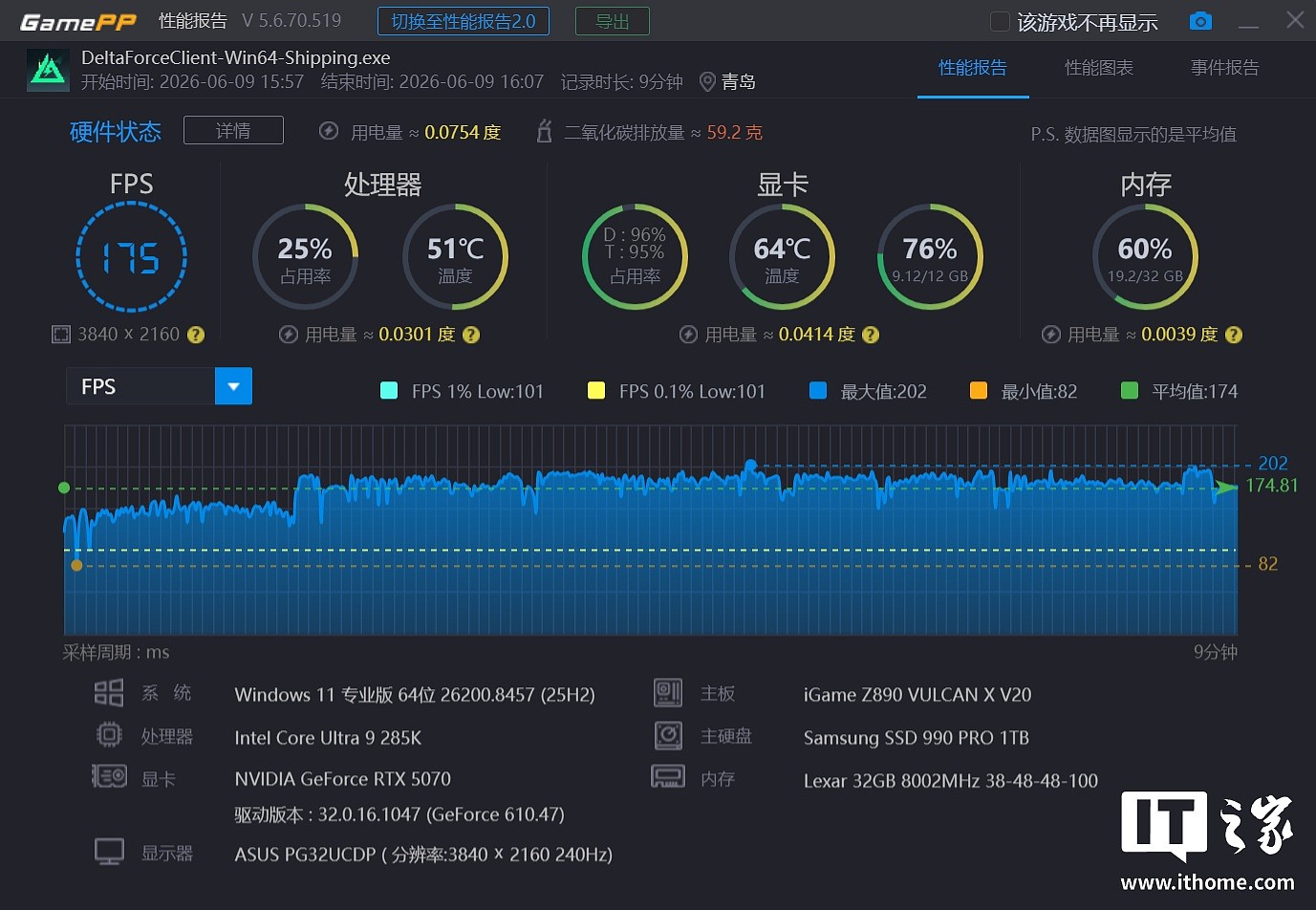Click the memory 60% usage gauge
The height and width of the screenshot is (910, 1316).
coord(1145,257)
